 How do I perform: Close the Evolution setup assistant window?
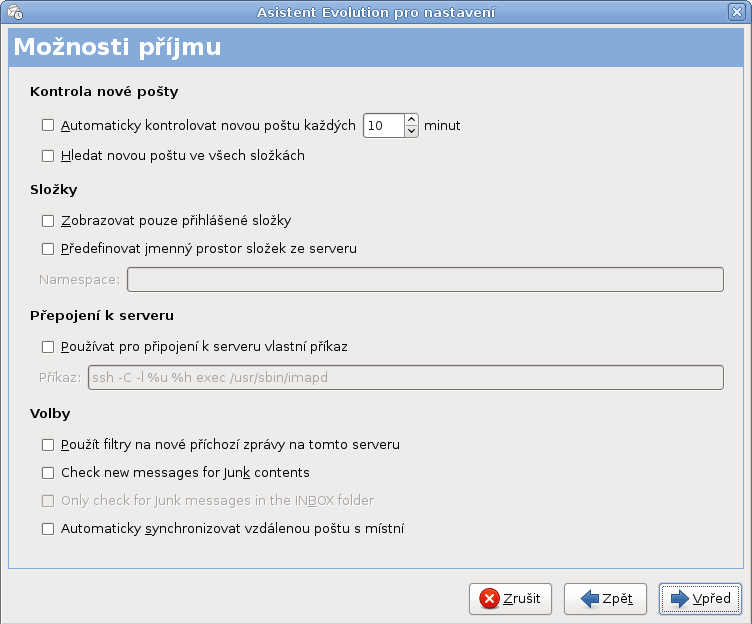pyautogui.click(x=737, y=12)
